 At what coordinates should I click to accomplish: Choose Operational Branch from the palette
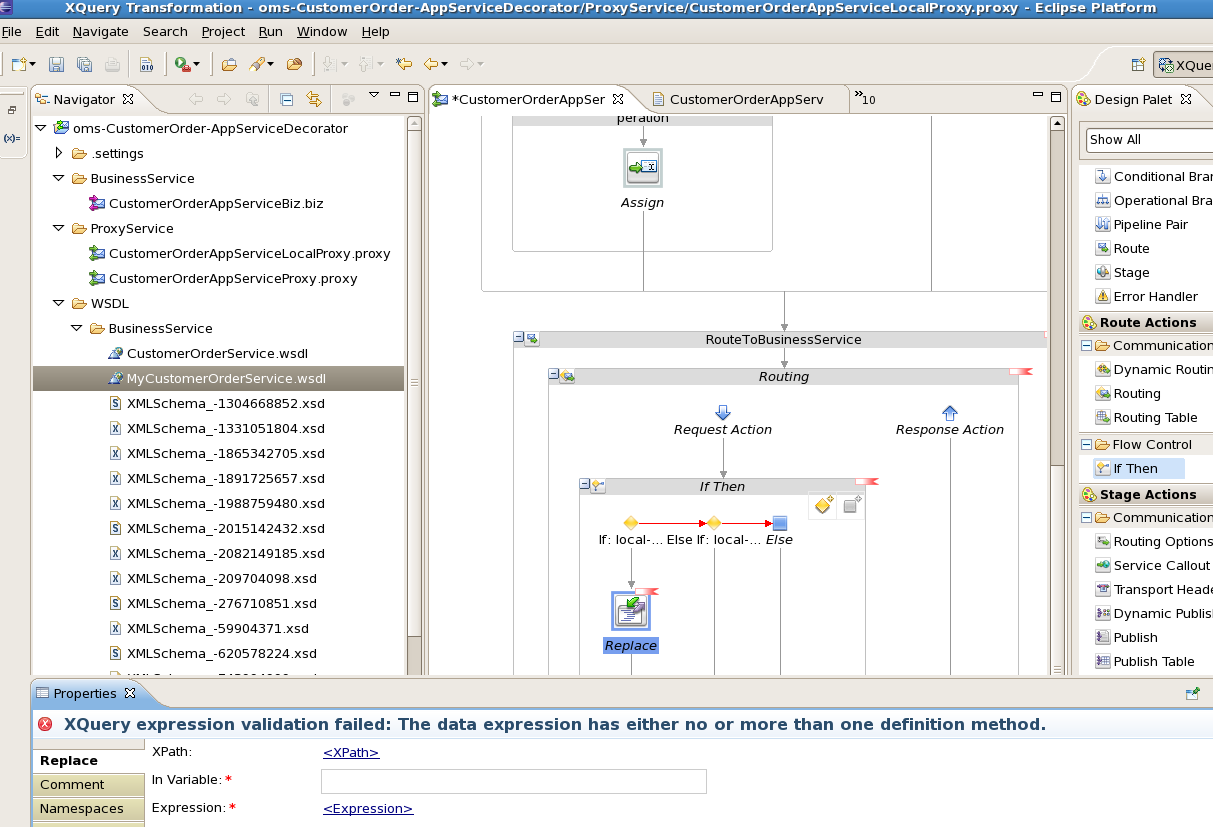[1153, 200]
